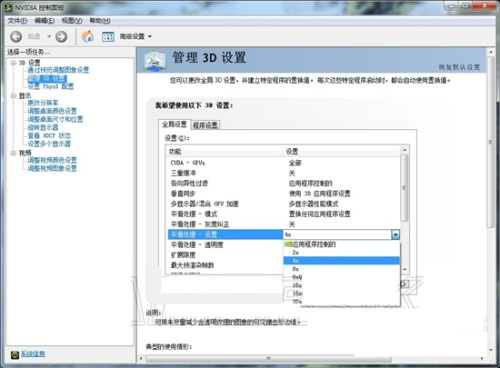Viewport: 500px width, 368px height.
Task: Click the 恢复默认设置 link in header
Action: [459, 67]
